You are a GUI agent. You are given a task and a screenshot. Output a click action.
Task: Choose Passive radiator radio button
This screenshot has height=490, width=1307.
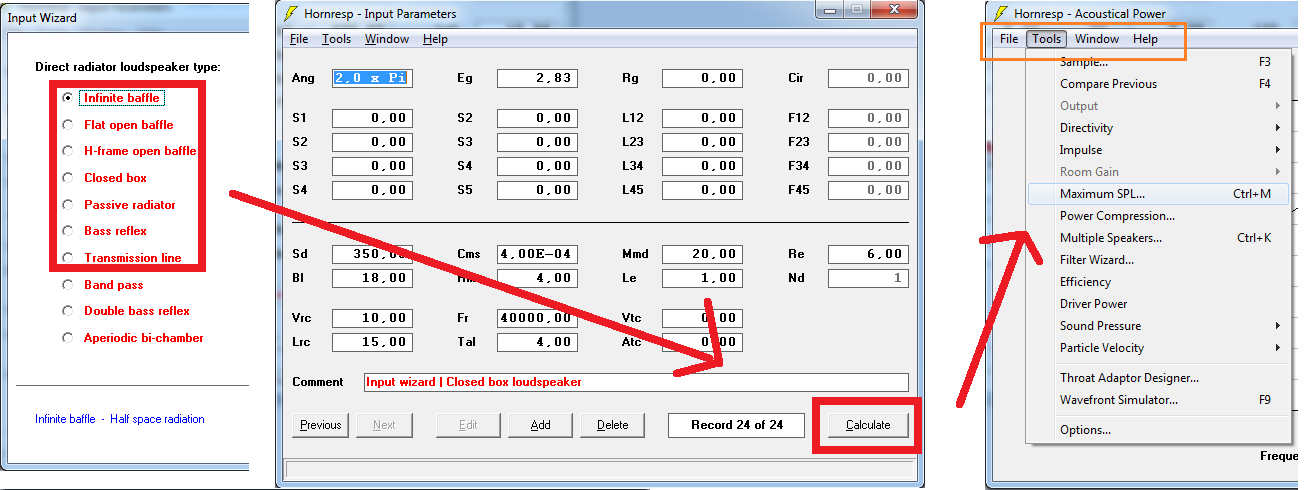pos(68,205)
